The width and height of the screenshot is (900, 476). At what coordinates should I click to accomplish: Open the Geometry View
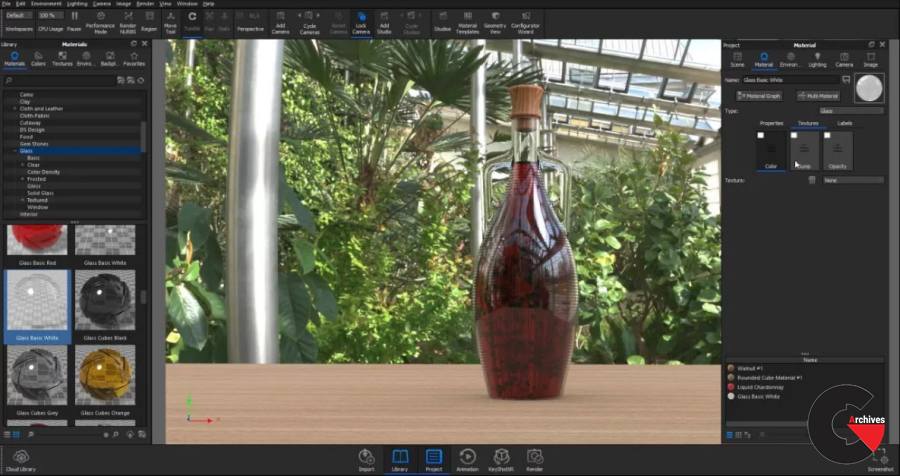click(495, 22)
